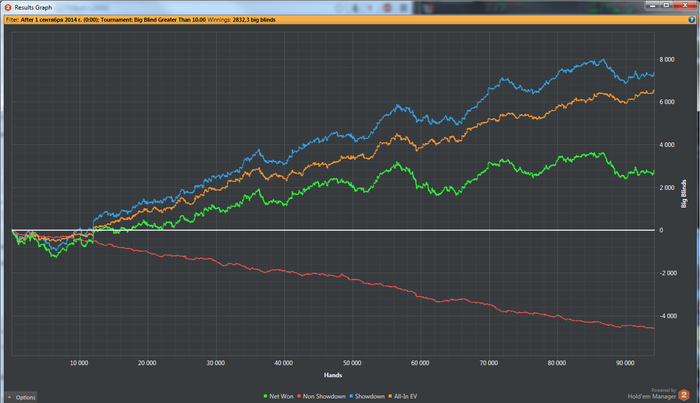Maximize the Results Graph window
Viewport: 700px width, 403px height.
[x=666, y=5]
